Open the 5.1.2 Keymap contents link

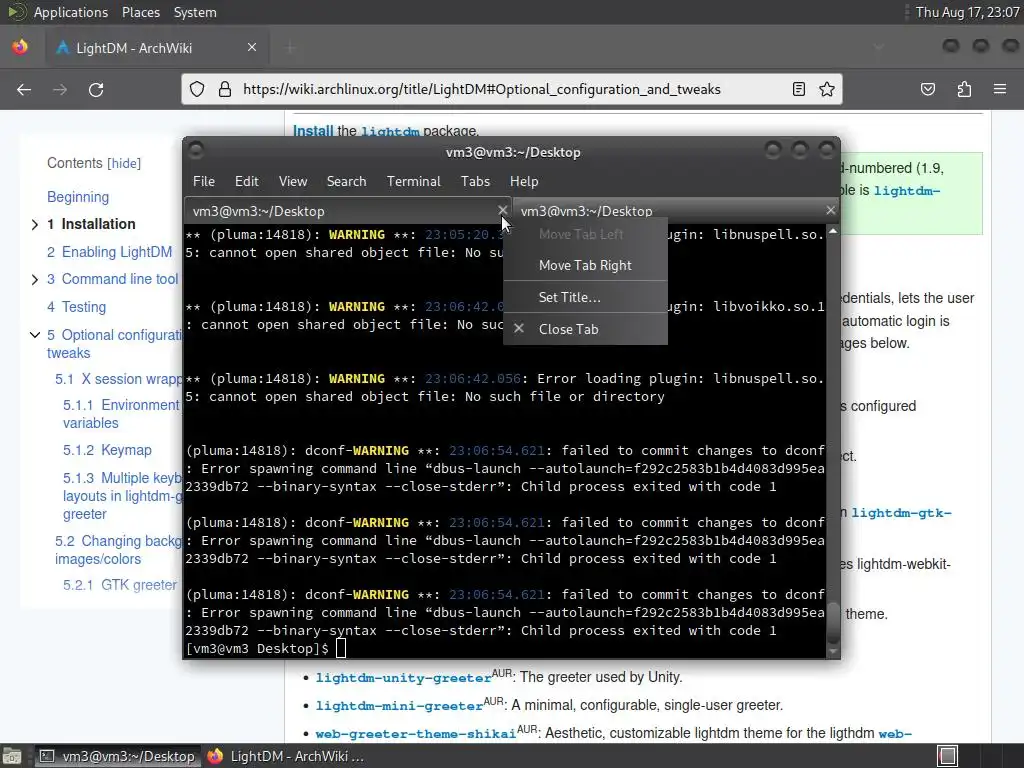tap(107, 450)
